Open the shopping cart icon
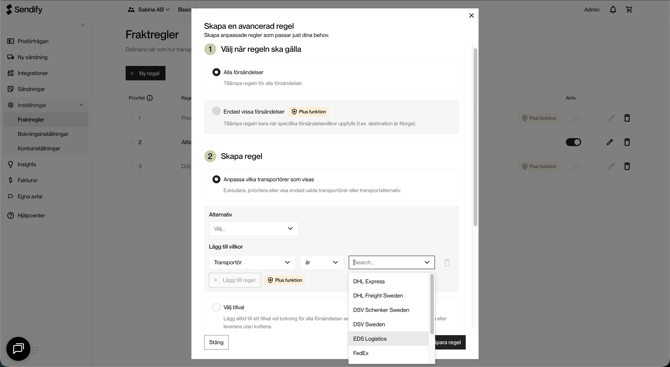The width and height of the screenshot is (670, 367). (629, 9)
